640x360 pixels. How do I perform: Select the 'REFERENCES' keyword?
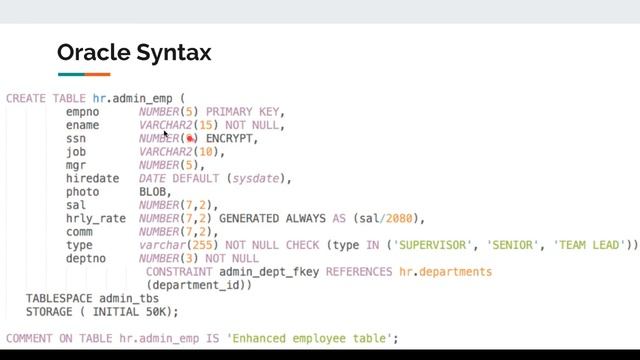click(x=359, y=272)
